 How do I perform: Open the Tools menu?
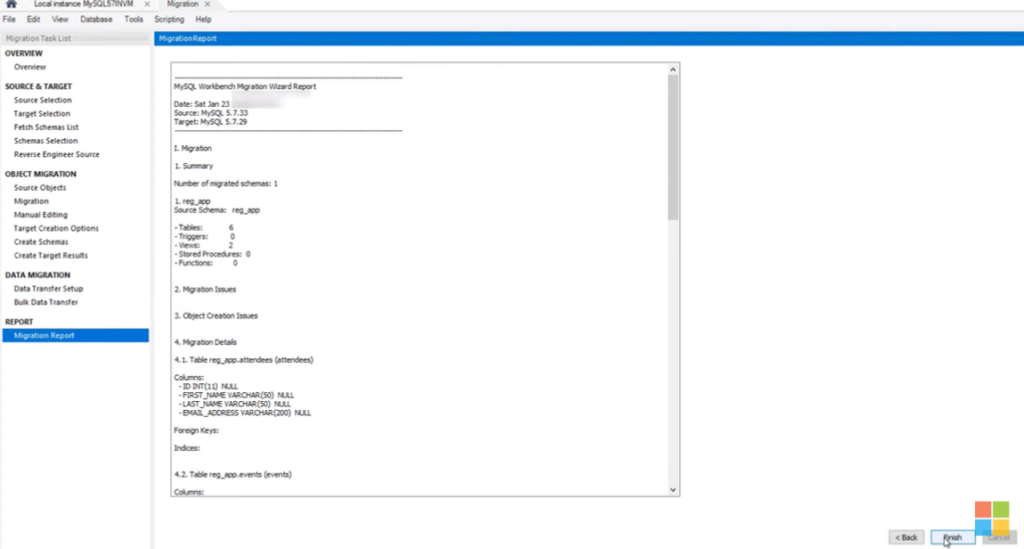(133, 20)
